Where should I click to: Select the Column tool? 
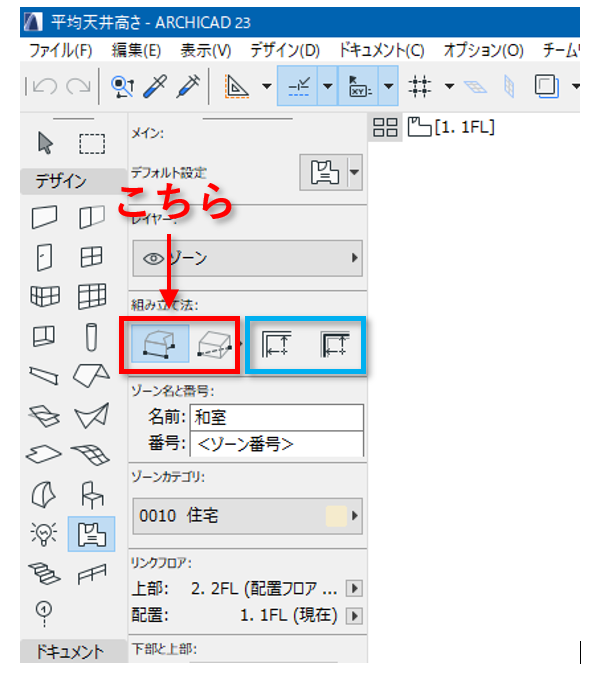91,336
